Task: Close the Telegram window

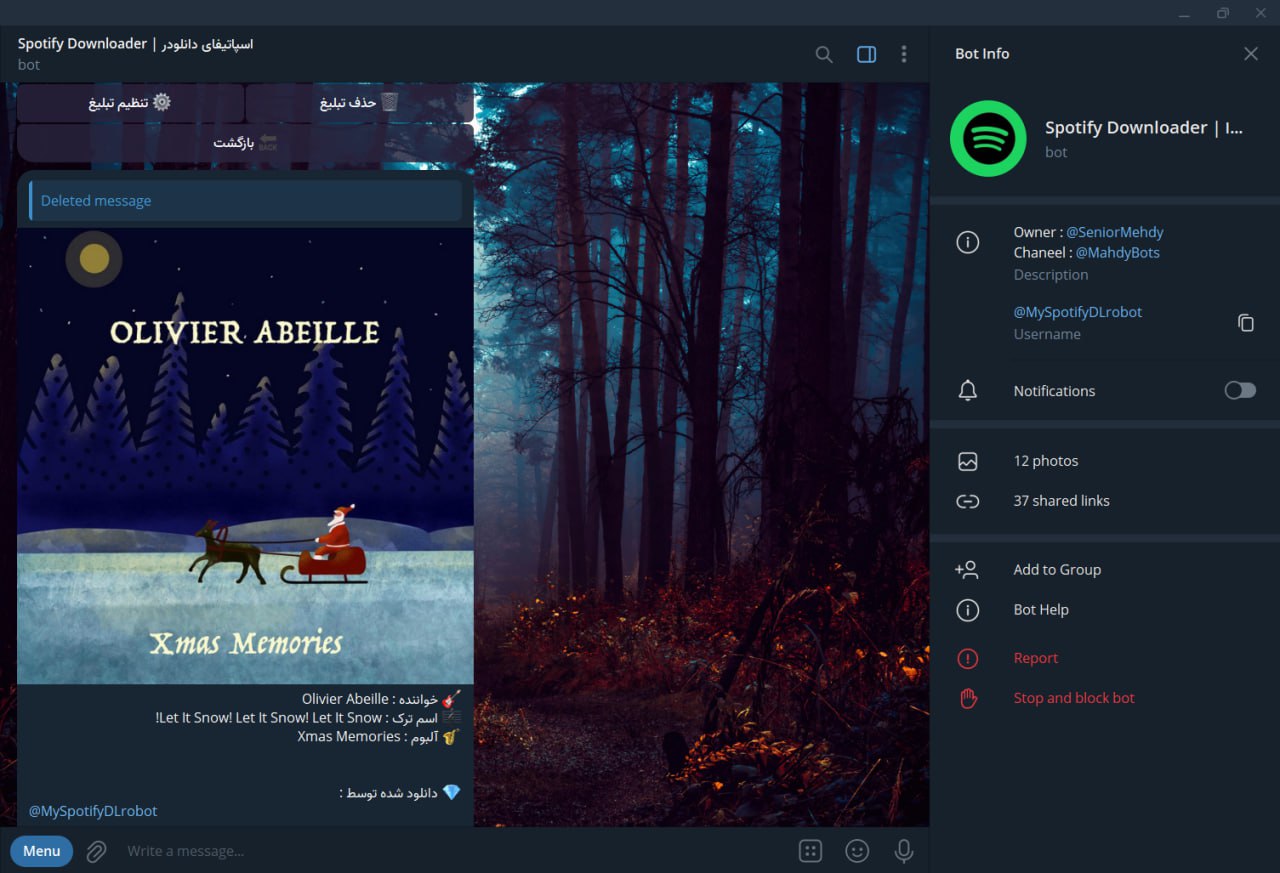Action: pos(1261,13)
